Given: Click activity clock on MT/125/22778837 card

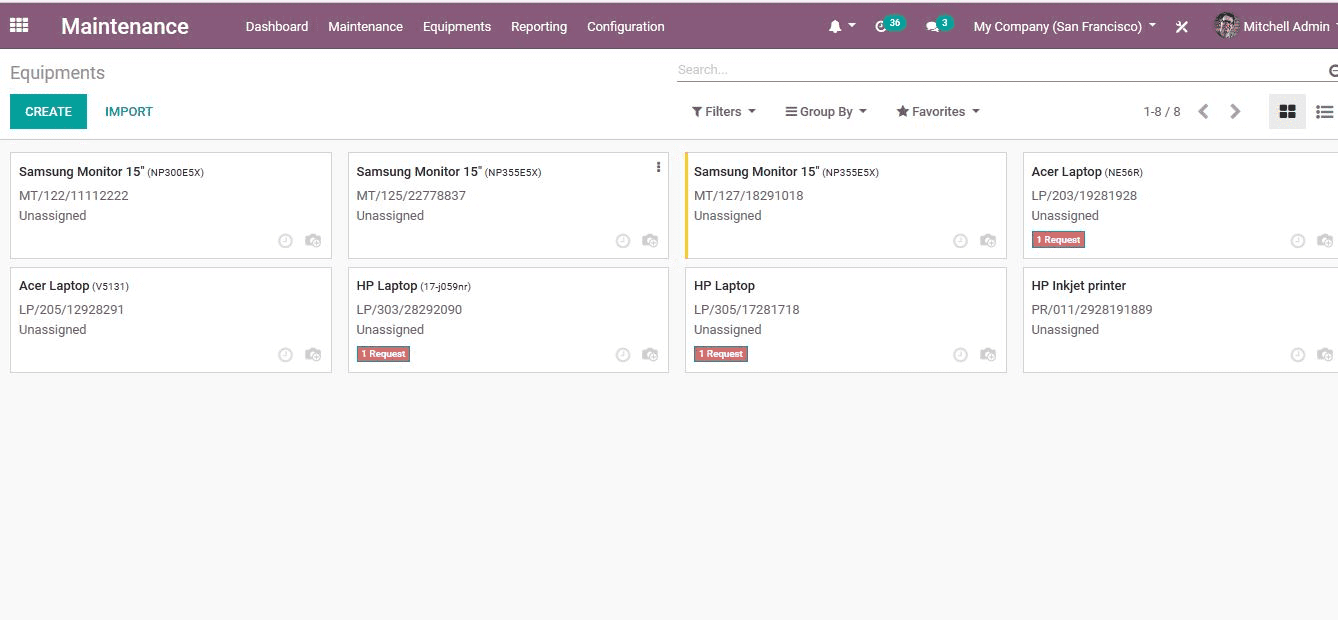Looking at the screenshot, I should point(623,241).
